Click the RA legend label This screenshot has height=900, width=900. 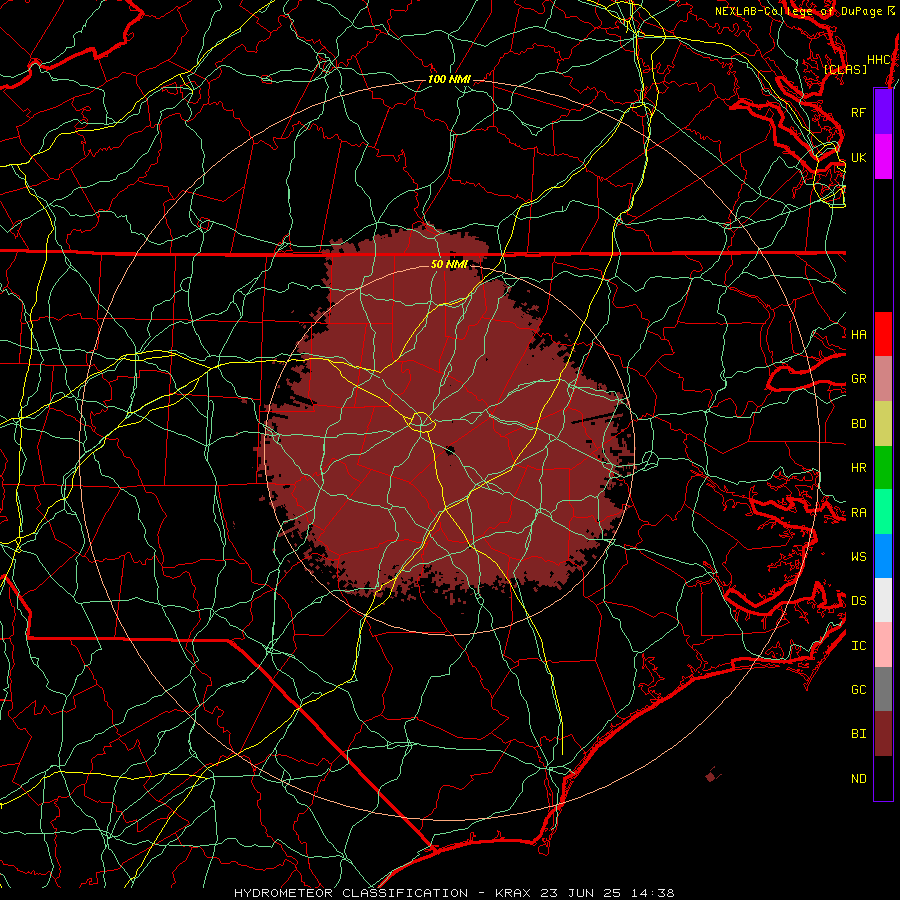coord(859,513)
